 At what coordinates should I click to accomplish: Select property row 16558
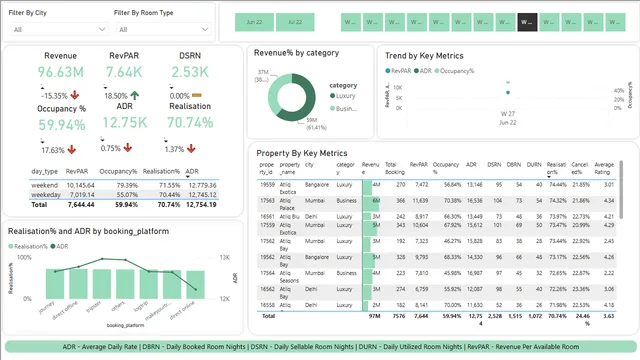pos(436,305)
